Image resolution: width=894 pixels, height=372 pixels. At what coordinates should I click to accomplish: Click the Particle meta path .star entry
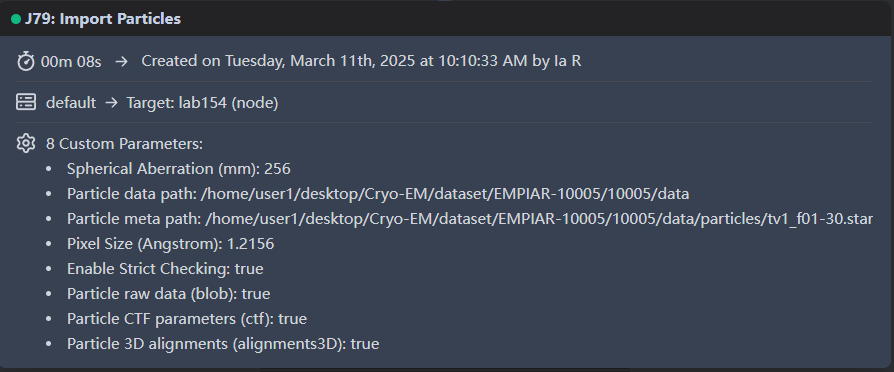pyautogui.click(x=470, y=219)
